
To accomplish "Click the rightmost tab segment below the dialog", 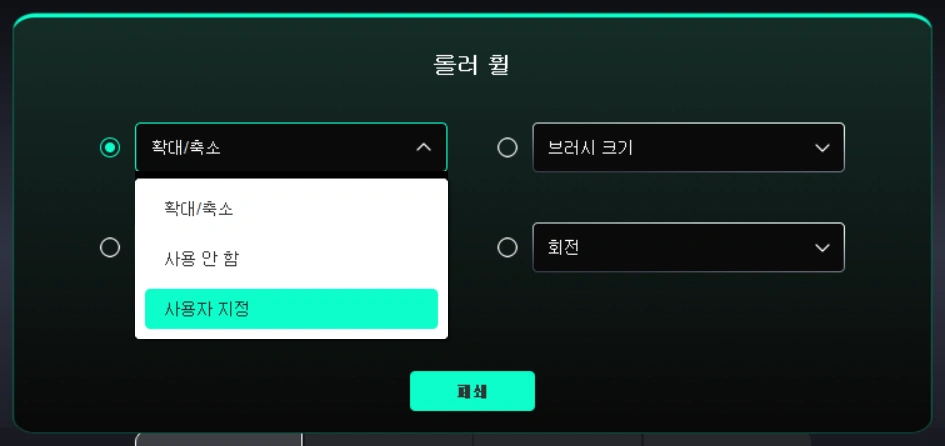I will [723, 439].
